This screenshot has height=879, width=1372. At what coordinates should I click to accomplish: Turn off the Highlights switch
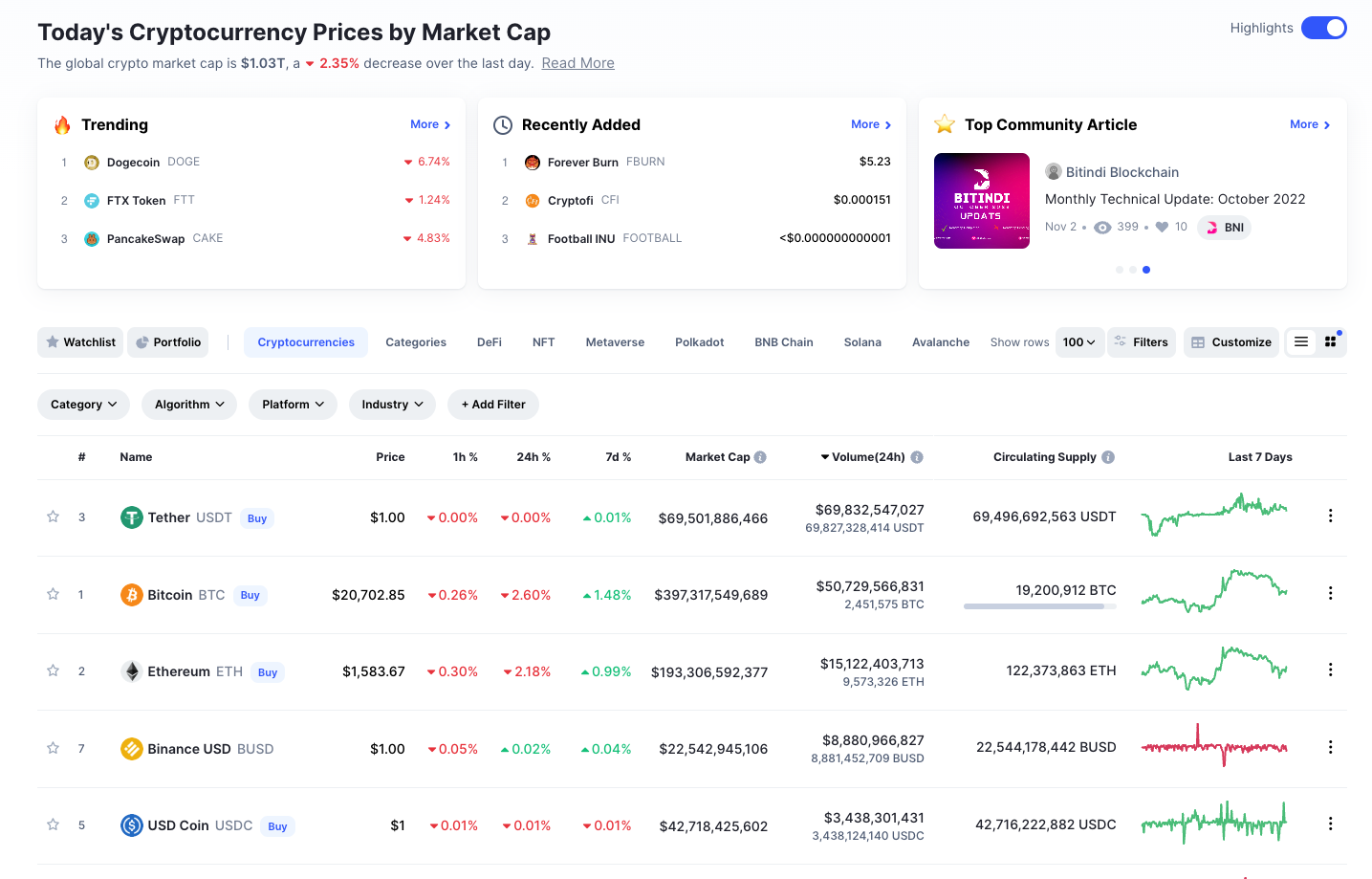[x=1323, y=28]
